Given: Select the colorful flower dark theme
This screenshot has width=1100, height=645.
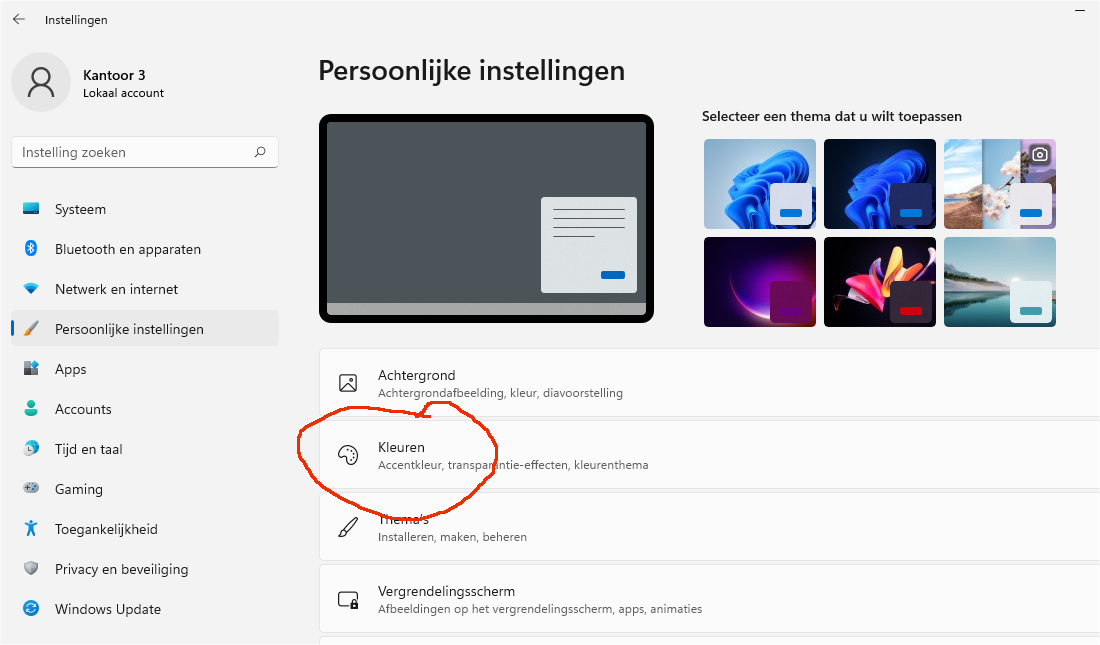Looking at the screenshot, I should (x=880, y=282).
